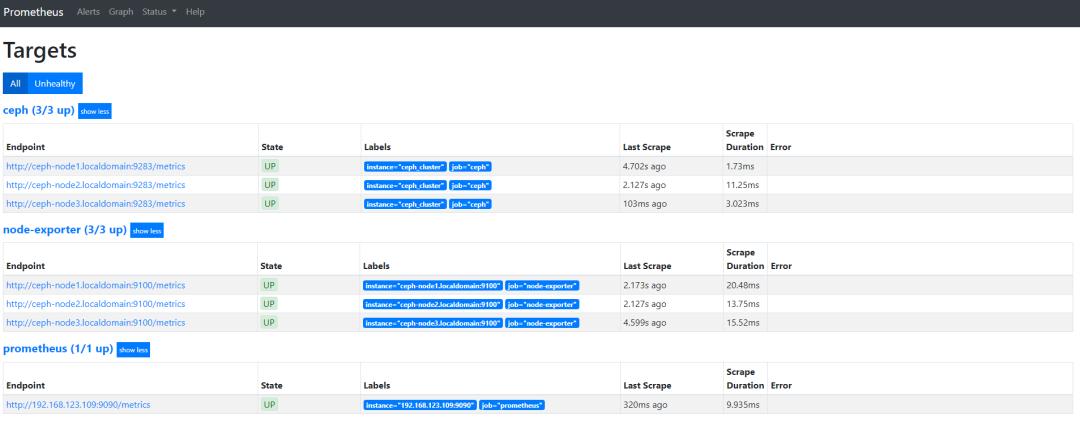Click Endpoint column header in ceph table
Image resolution: width=1080 pixels, height=431 pixels.
(x=25, y=147)
